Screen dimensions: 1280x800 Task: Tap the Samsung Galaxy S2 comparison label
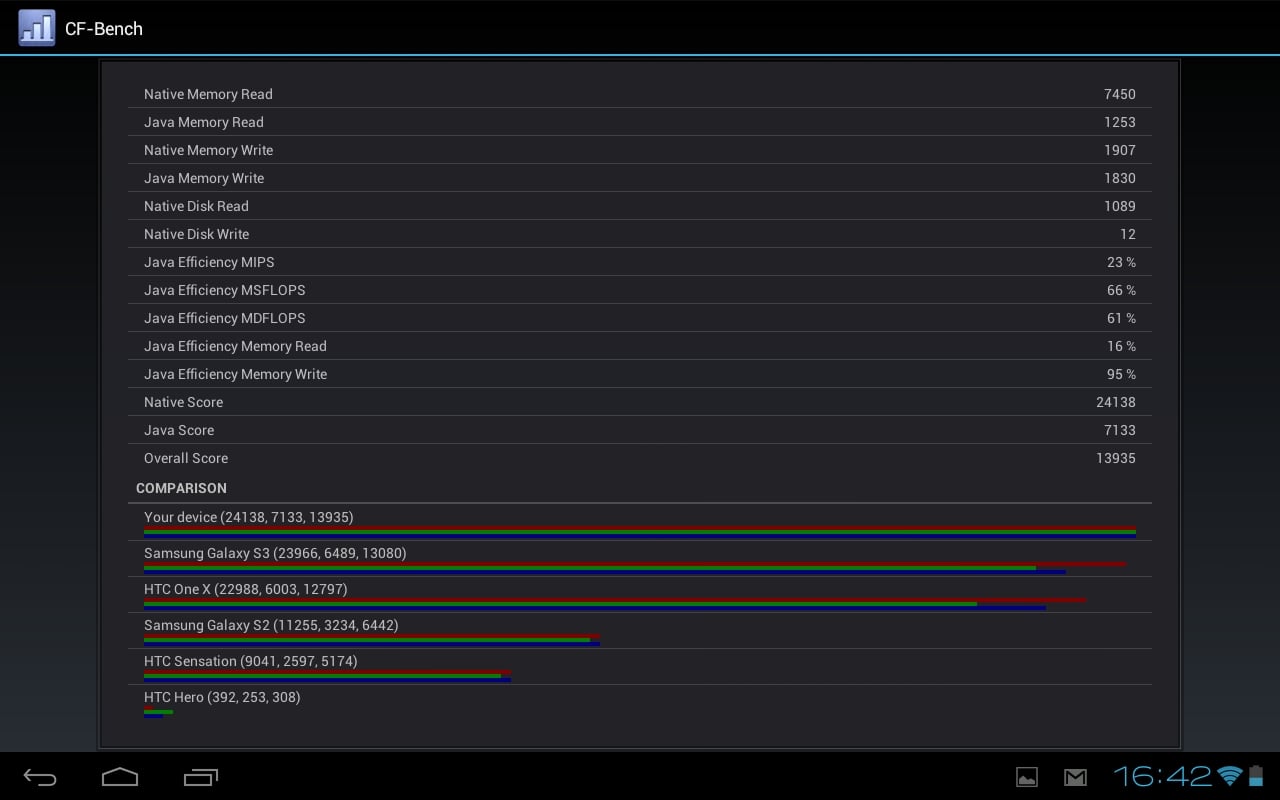coord(271,625)
